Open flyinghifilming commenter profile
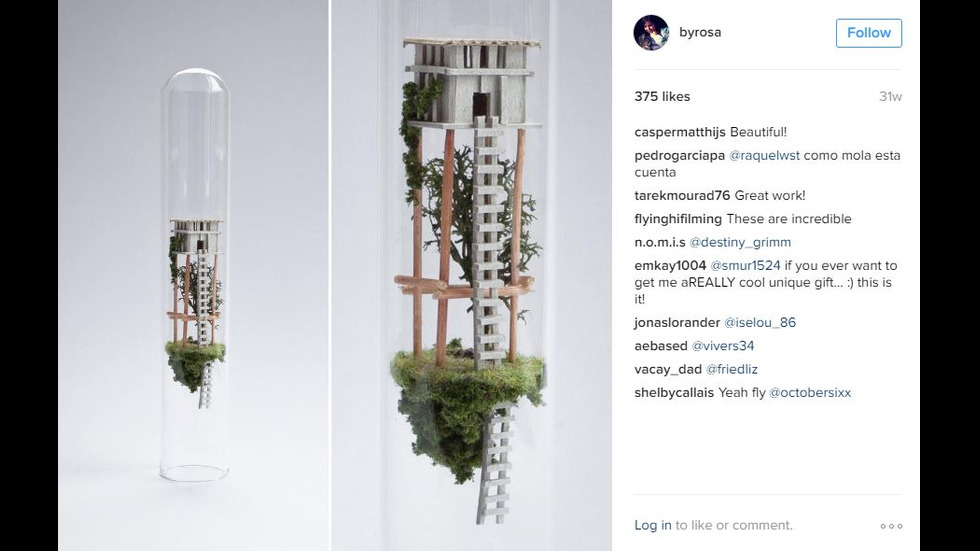Screen dimensions: 980x551 click(x=678, y=219)
